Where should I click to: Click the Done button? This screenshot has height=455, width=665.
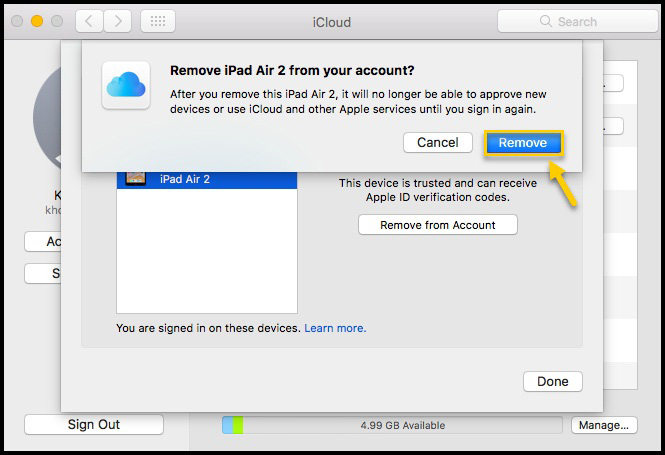[553, 381]
